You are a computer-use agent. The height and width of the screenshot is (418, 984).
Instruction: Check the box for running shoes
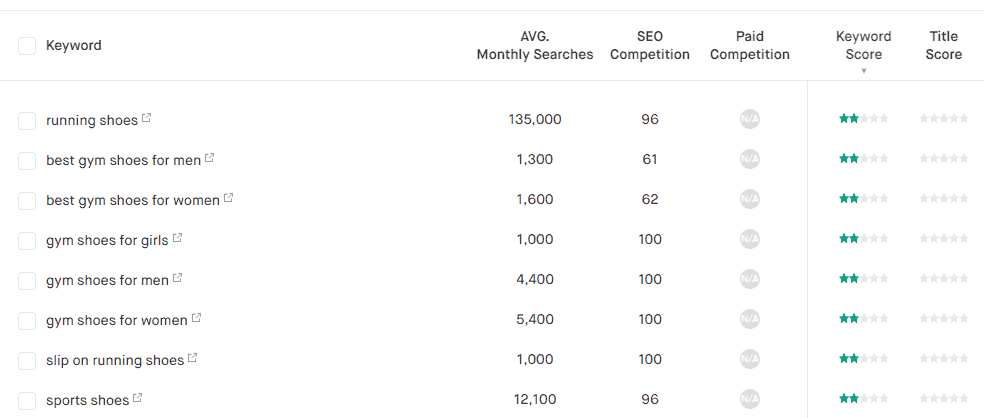point(27,121)
